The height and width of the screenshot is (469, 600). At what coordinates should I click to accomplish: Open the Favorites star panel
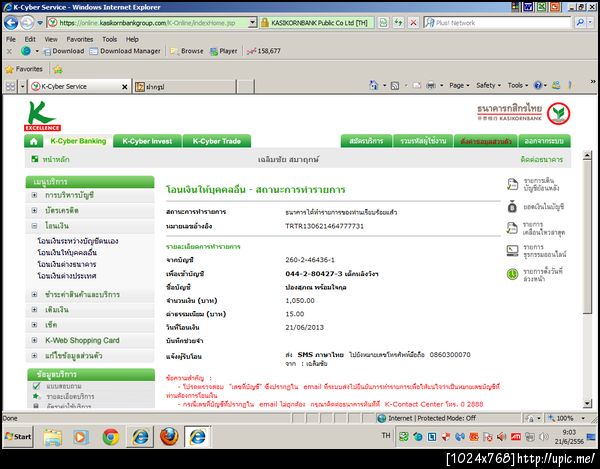24,69
